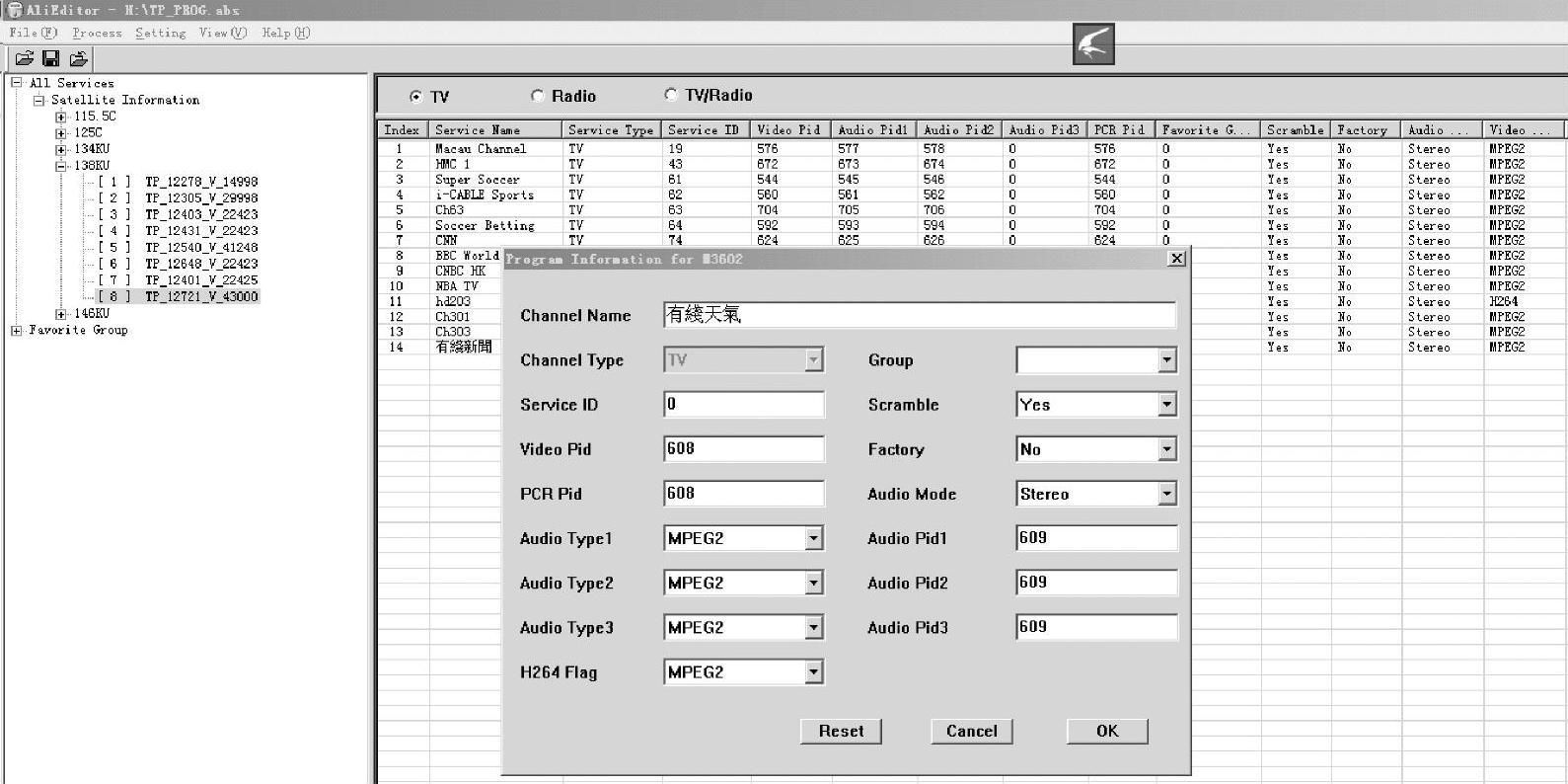Click the third folder icon in the toolbar

(79, 59)
